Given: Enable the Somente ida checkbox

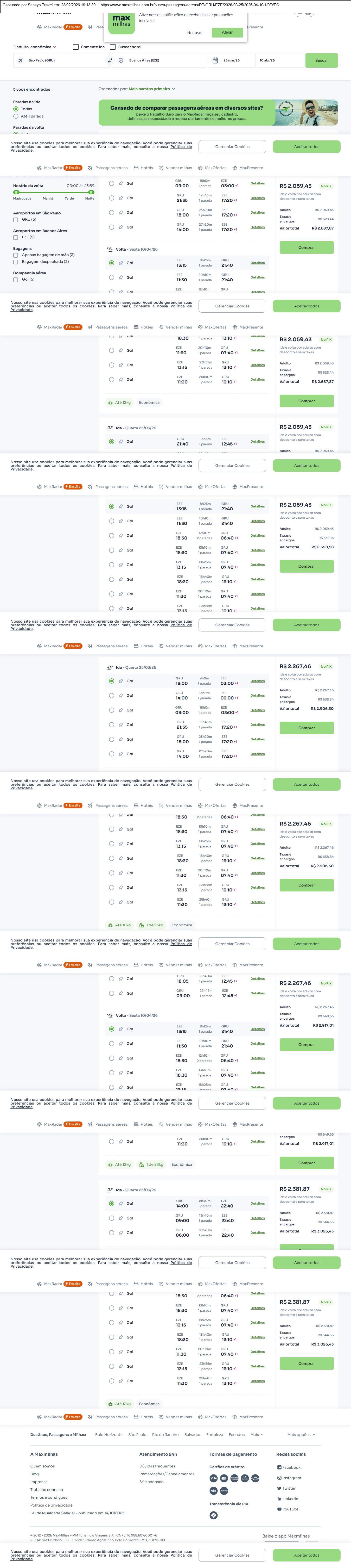Looking at the screenshot, I should [76, 47].
